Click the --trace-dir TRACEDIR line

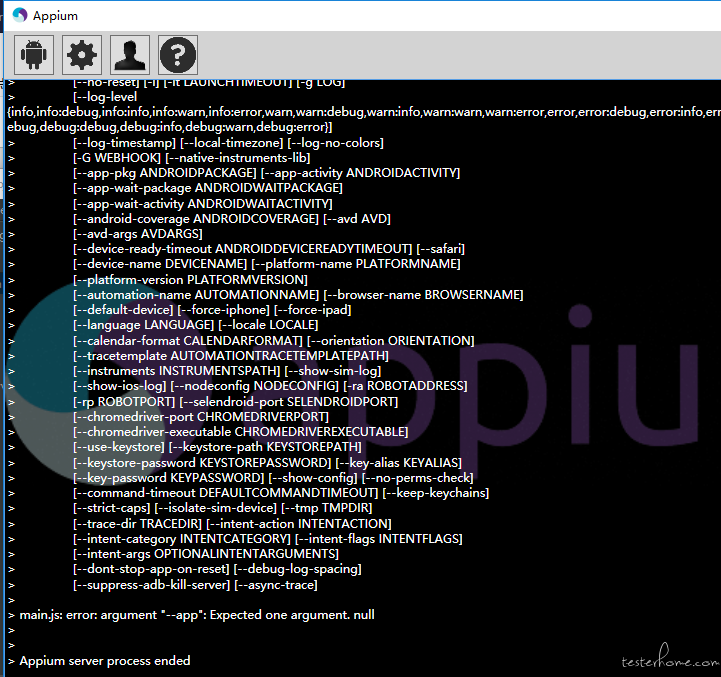(x=232, y=524)
